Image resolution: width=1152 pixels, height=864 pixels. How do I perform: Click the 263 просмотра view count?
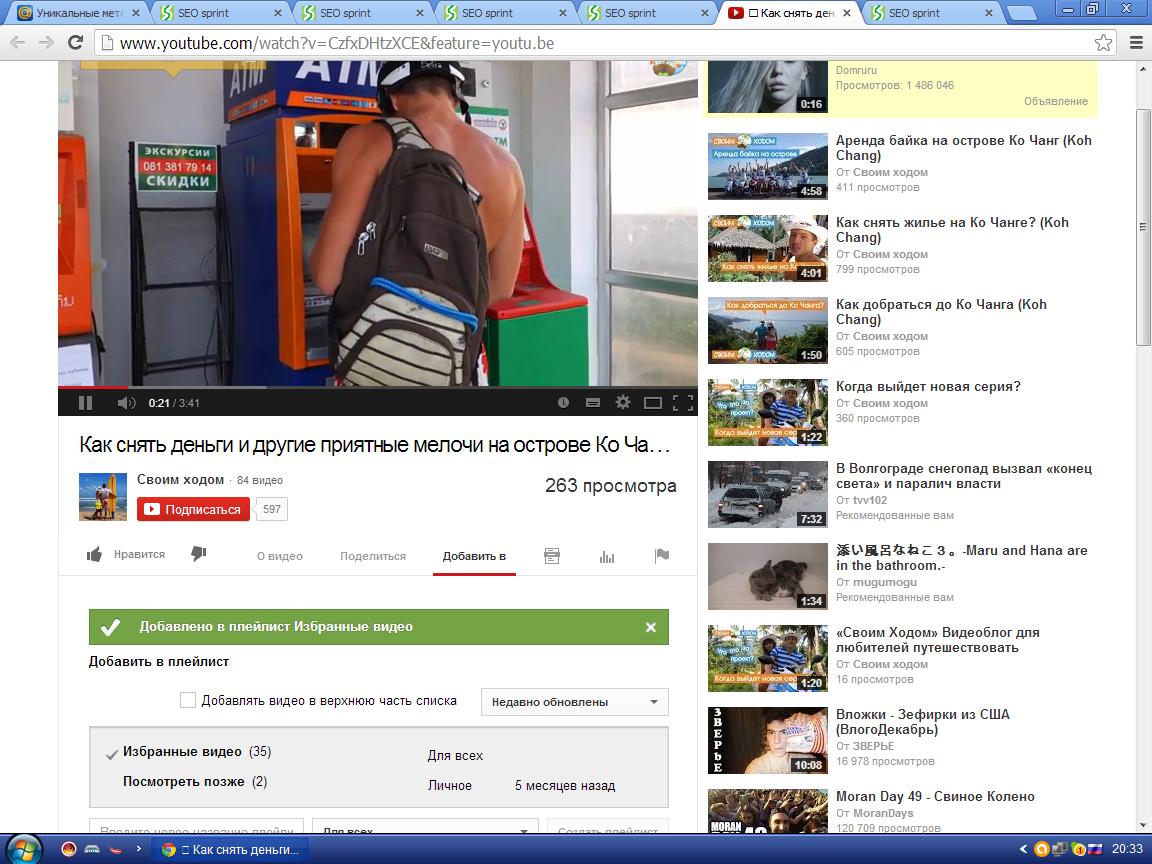pyautogui.click(x=611, y=486)
